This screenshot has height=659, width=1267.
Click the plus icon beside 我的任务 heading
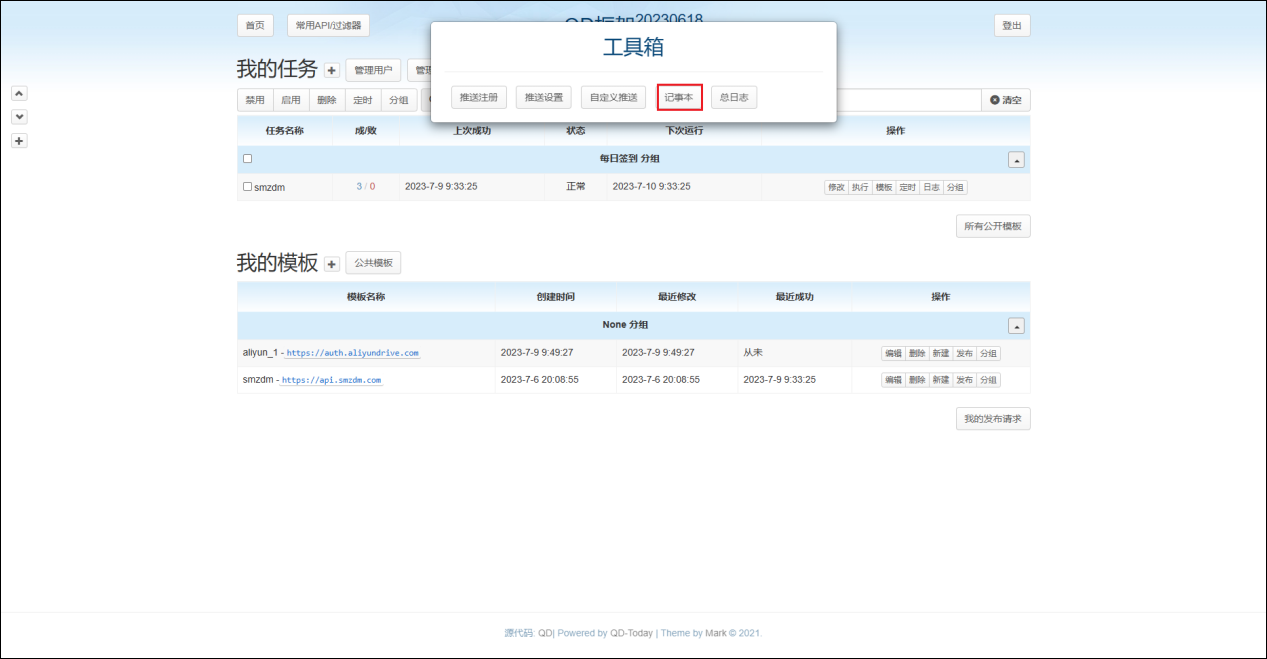coord(332,71)
